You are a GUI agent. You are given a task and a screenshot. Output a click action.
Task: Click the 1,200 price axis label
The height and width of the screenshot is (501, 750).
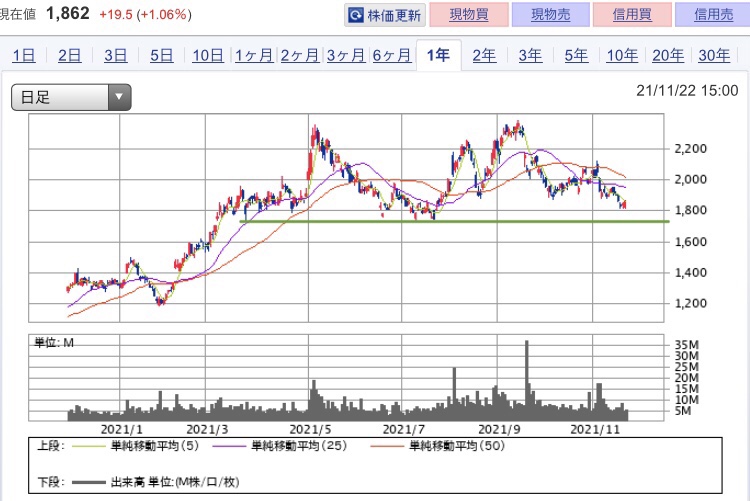point(690,303)
